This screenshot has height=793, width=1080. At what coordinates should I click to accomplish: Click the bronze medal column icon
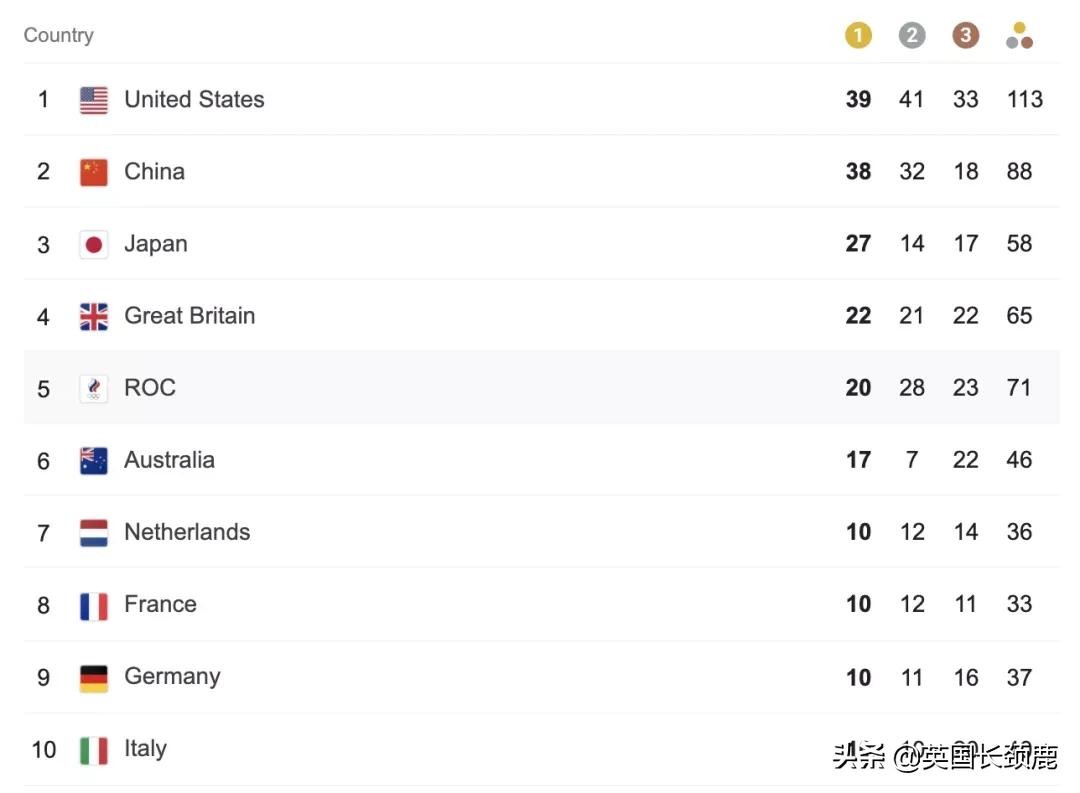point(965,36)
